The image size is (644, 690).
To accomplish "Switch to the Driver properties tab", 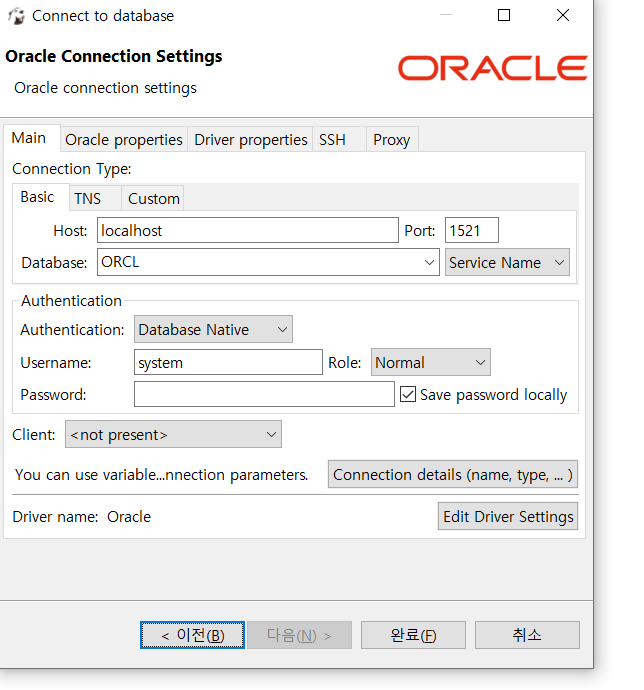I will tap(250, 139).
